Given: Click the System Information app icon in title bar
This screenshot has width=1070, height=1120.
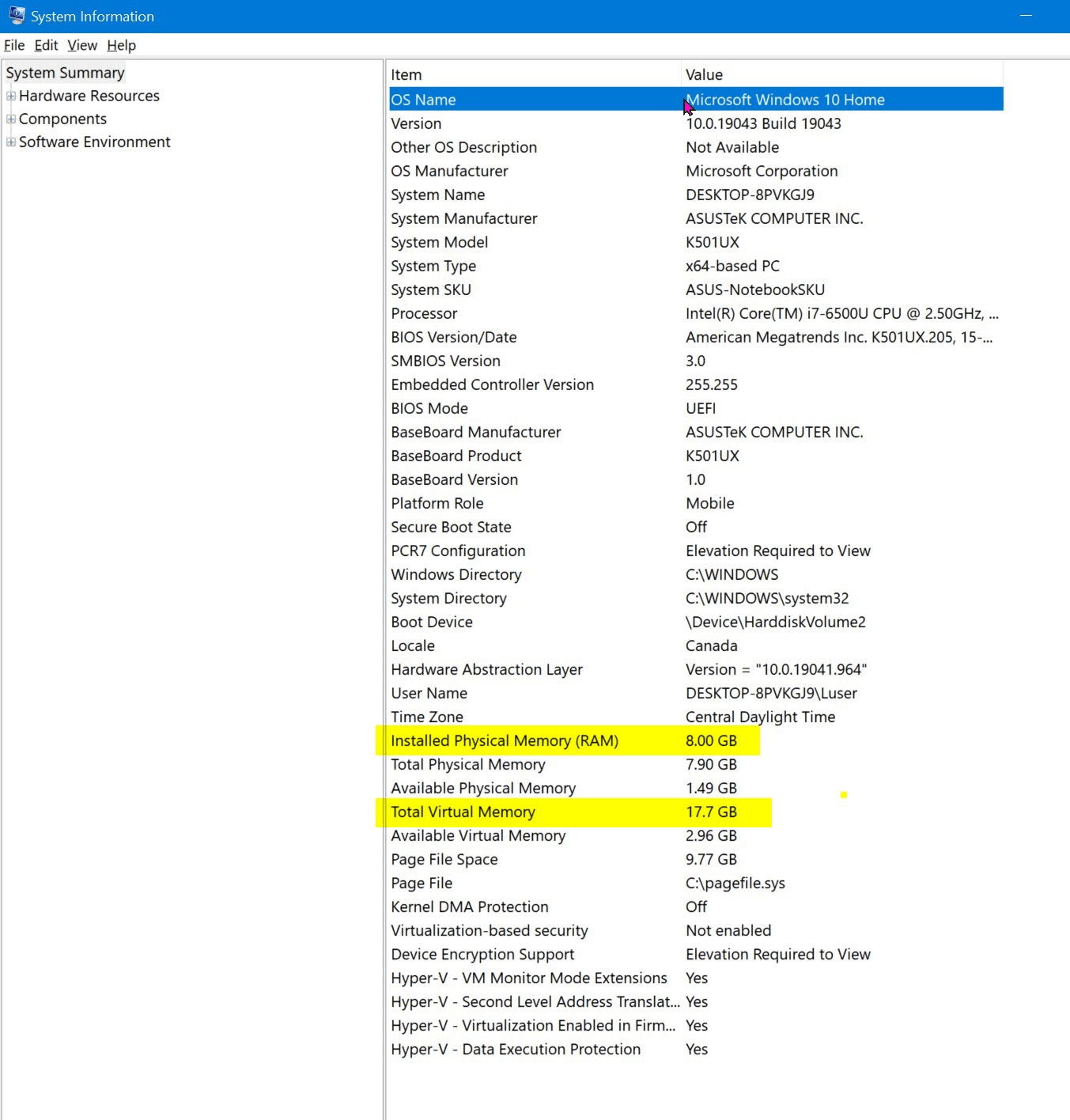Looking at the screenshot, I should [x=17, y=15].
